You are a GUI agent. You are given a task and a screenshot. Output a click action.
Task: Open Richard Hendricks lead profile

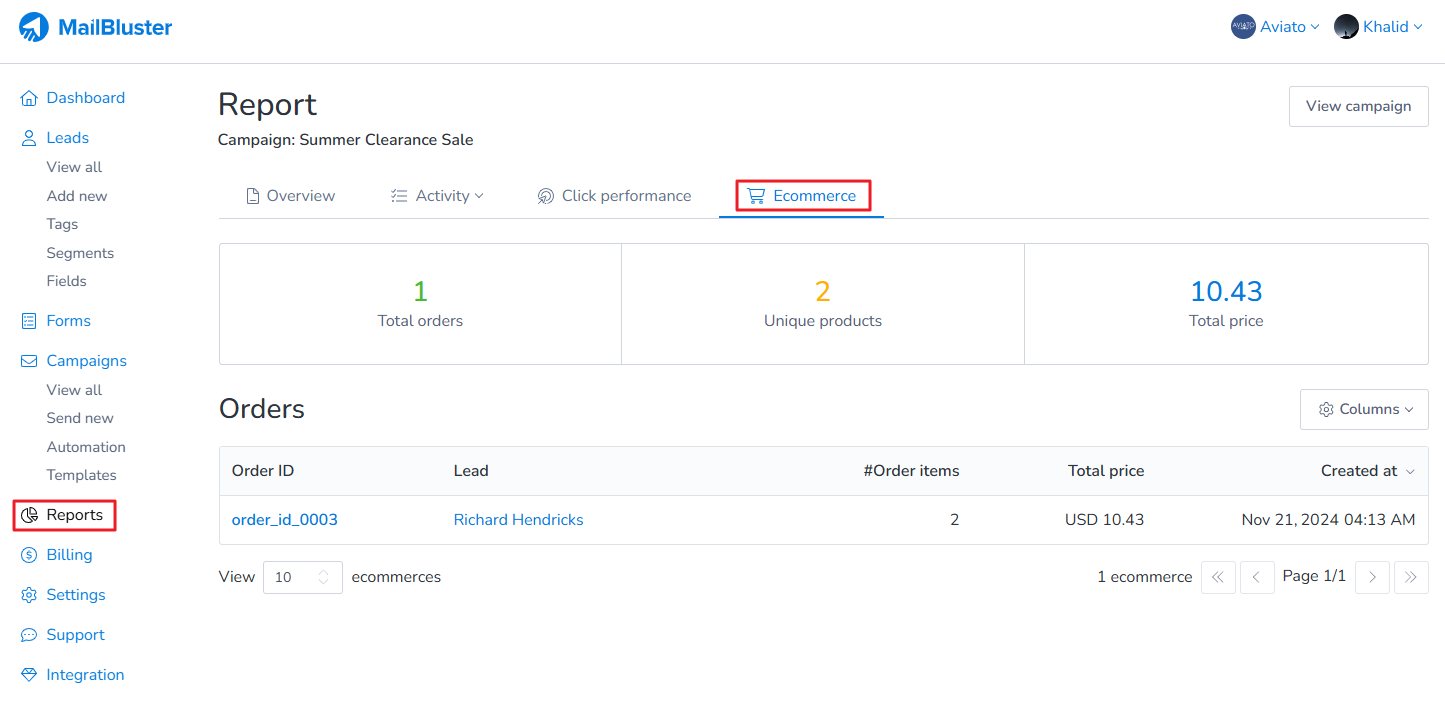tap(518, 520)
